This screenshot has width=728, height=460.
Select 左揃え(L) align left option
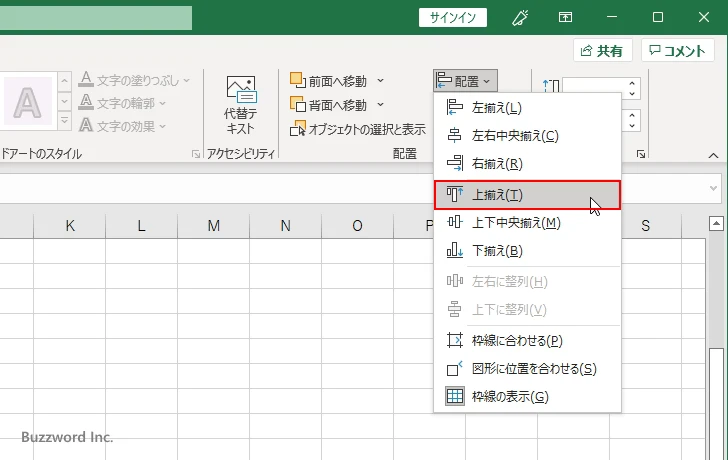[x=527, y=108]
